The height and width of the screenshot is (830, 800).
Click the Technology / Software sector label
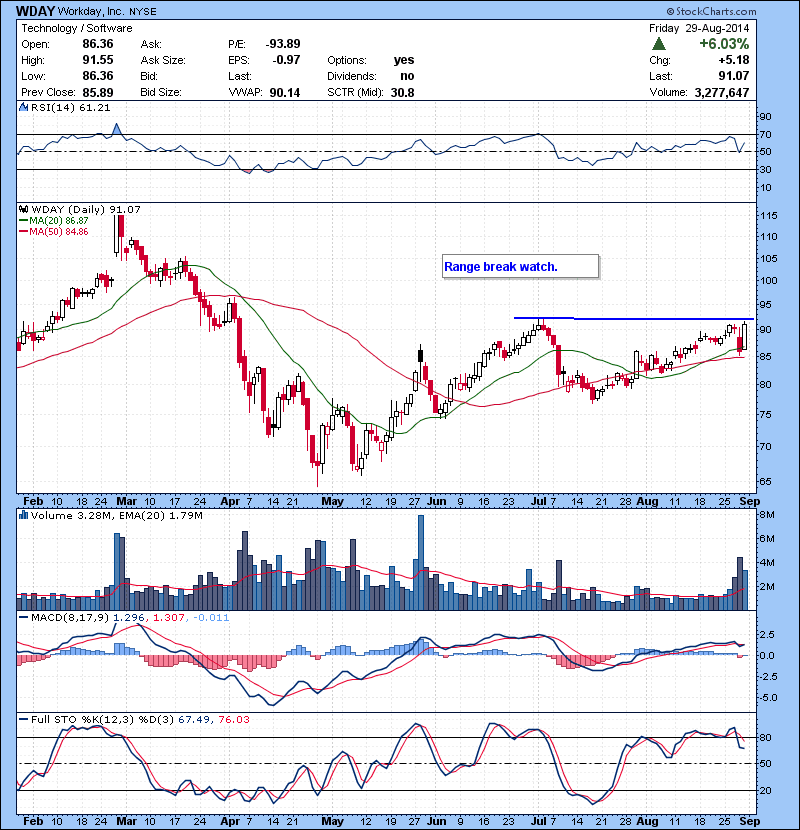coord(77,29)
